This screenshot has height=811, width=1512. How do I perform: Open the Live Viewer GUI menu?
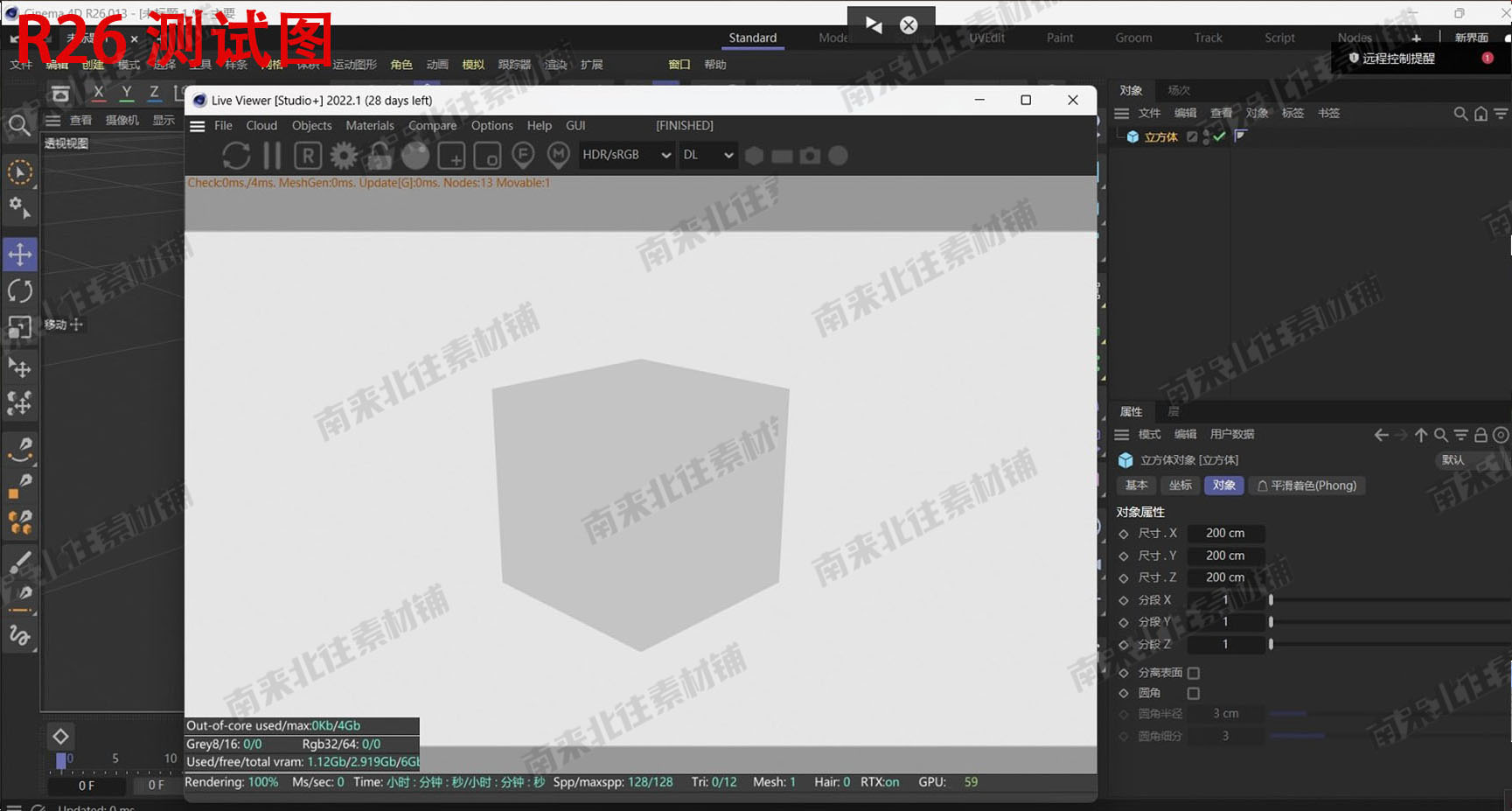(x=575, y=126)
